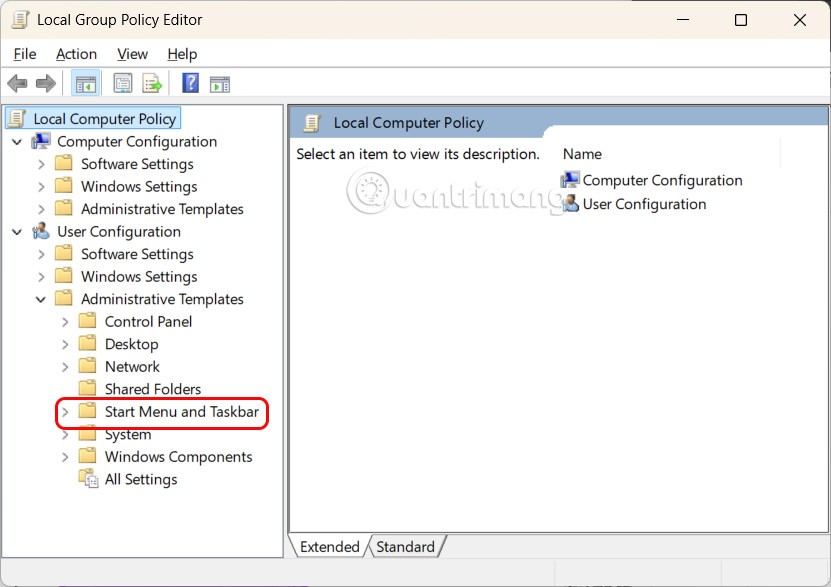Click the Local Computer Policy scroll icon in tree
Viewport: 831px width, 587px height.
[x=17, y=118]
